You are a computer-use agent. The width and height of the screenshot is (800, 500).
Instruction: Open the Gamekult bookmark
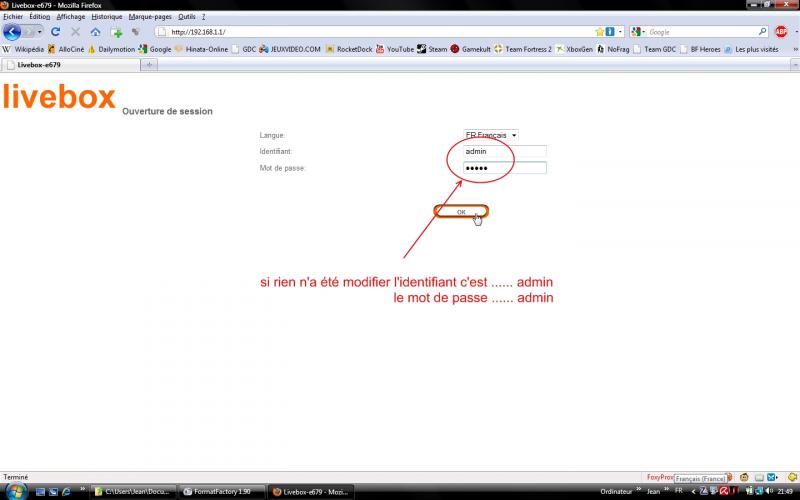pyautogui.click(x=470, y=49)
